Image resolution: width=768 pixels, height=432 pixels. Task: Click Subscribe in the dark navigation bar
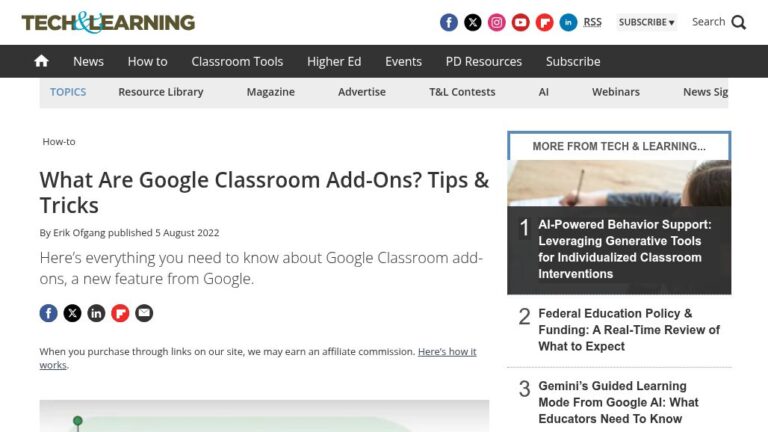point(573,62)
